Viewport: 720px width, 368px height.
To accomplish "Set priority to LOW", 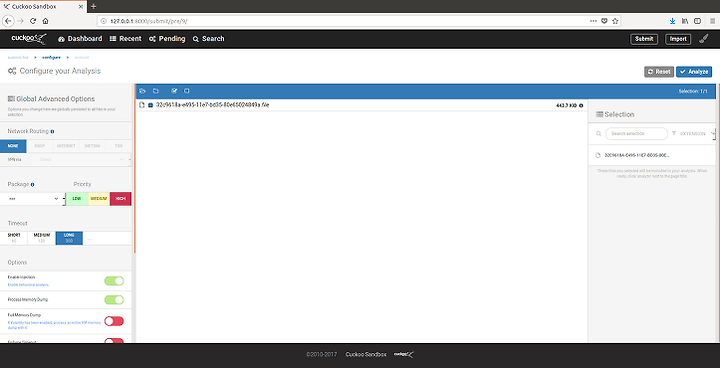I will coord(77,199).
